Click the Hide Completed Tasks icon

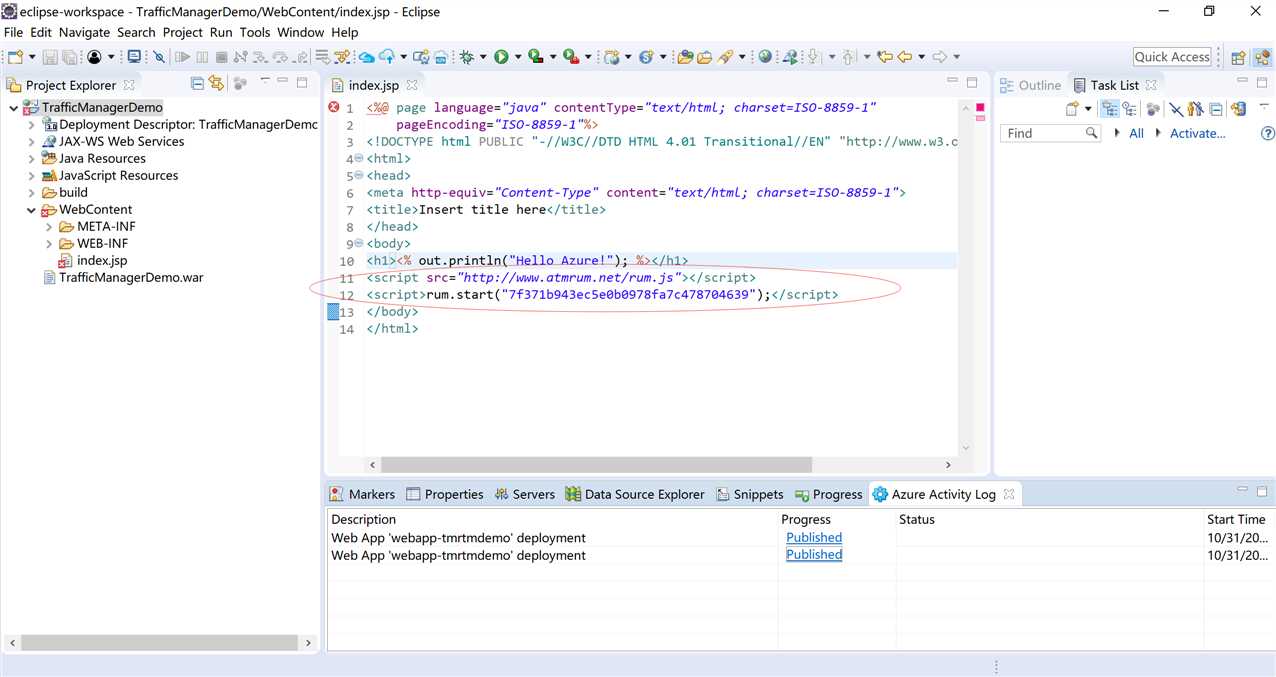tap(1176, 109)
